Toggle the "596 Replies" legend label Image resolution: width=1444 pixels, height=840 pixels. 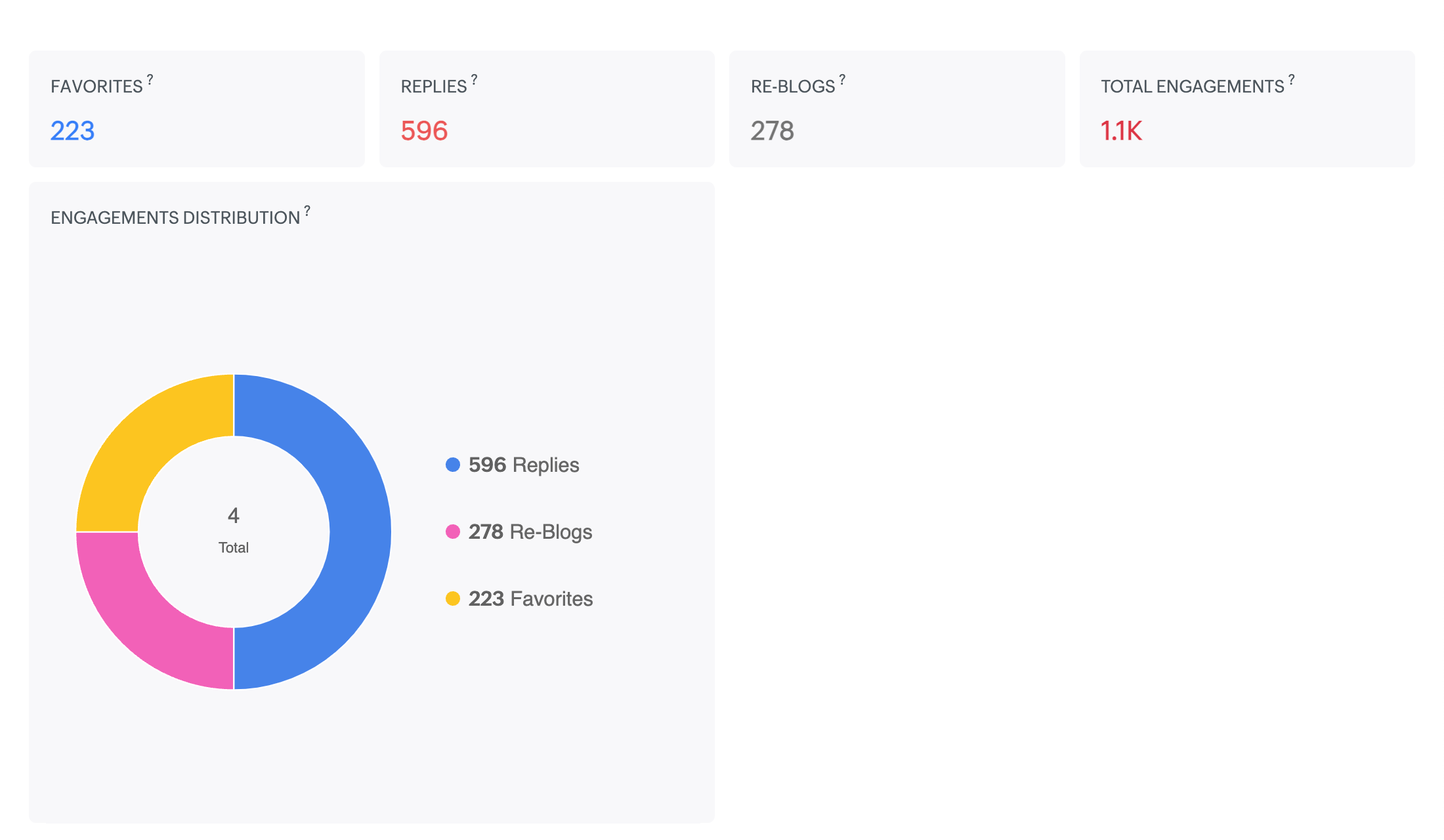click(524, 465)
